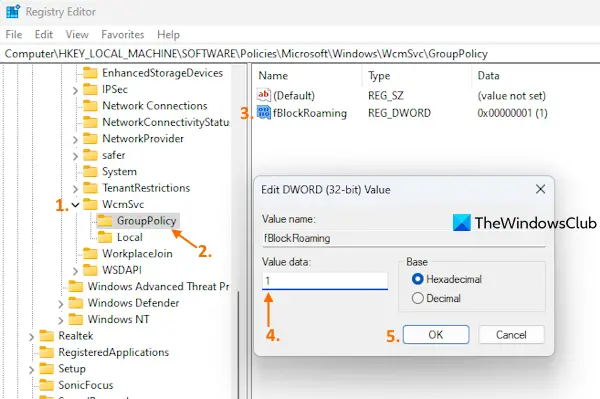Select the safer folder icon
The width and height of the screenshot is (600, 399).
tap(90, 155)
